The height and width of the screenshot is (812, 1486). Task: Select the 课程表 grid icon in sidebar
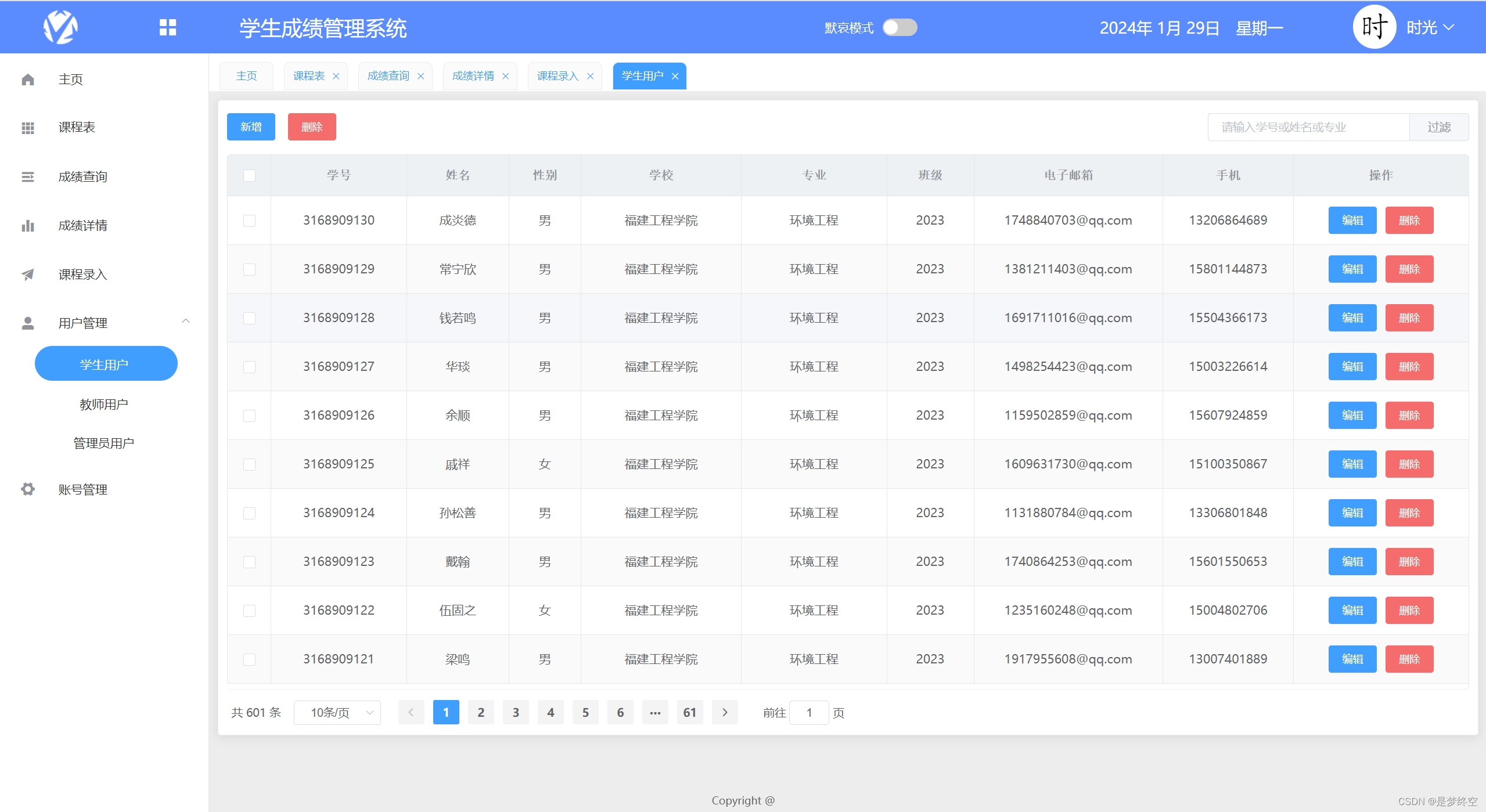pos(27,127)
